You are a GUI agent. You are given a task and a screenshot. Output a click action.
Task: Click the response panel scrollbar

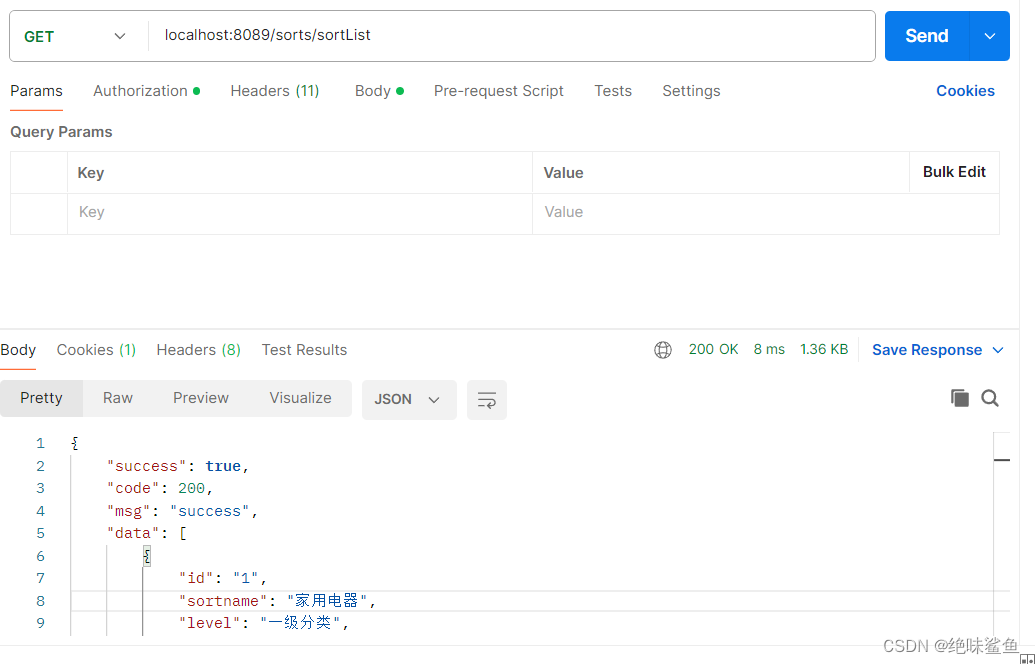pyautogui.click(x=1002, y=460)
